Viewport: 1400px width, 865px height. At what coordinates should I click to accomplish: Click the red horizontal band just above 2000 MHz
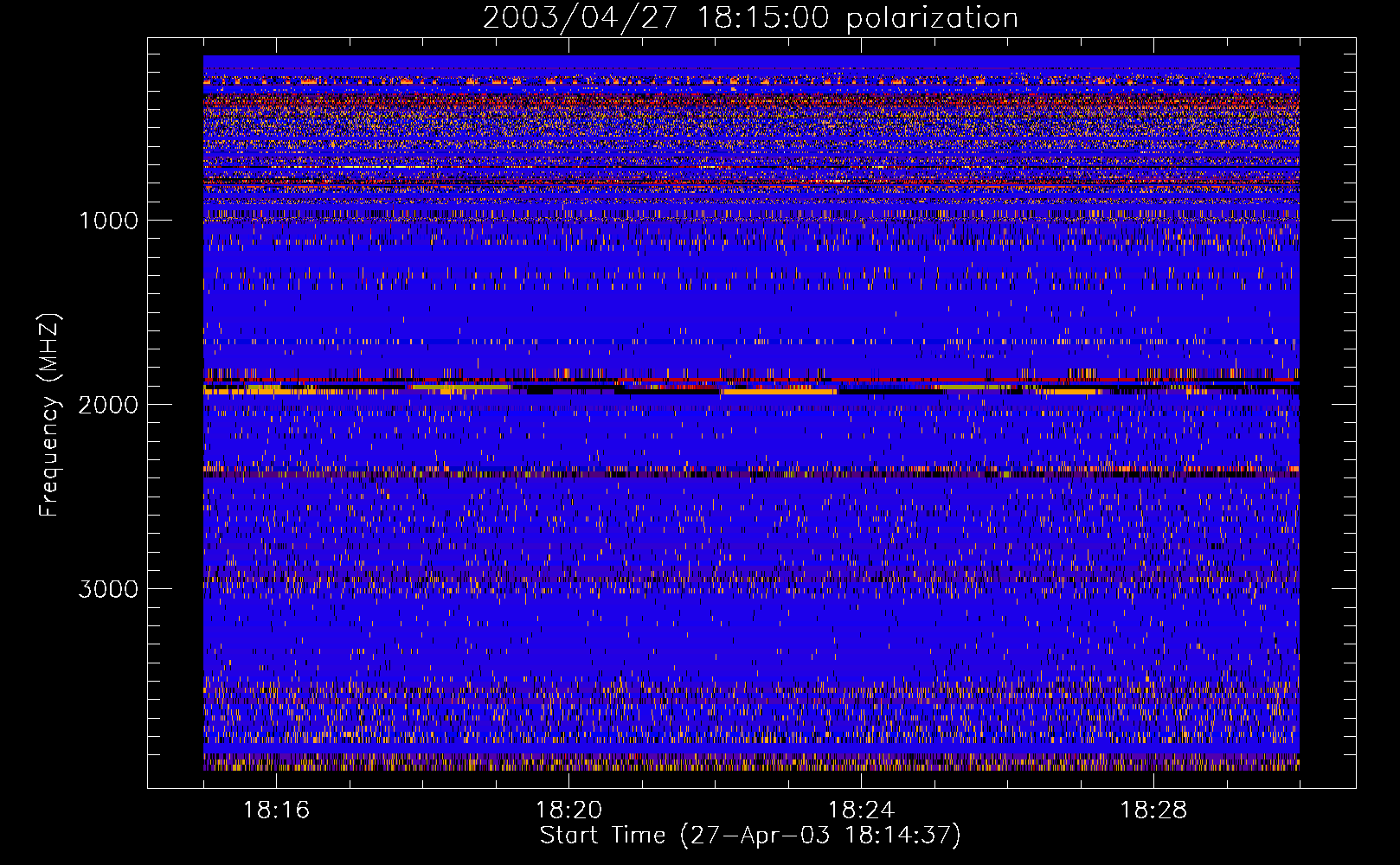coord(751,380)
